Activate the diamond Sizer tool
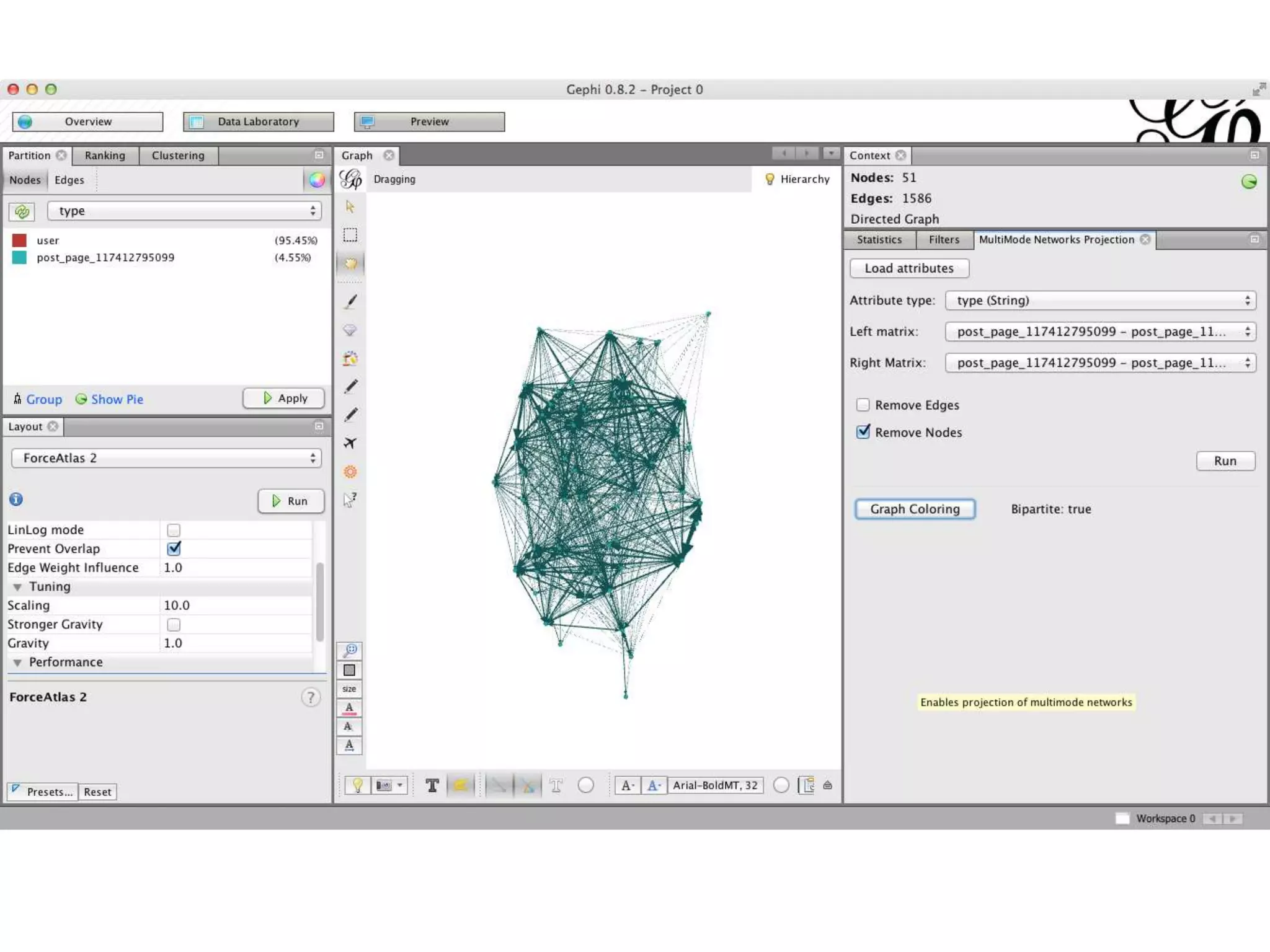Viewport: 1270px width, 952px height. point(350,330)
